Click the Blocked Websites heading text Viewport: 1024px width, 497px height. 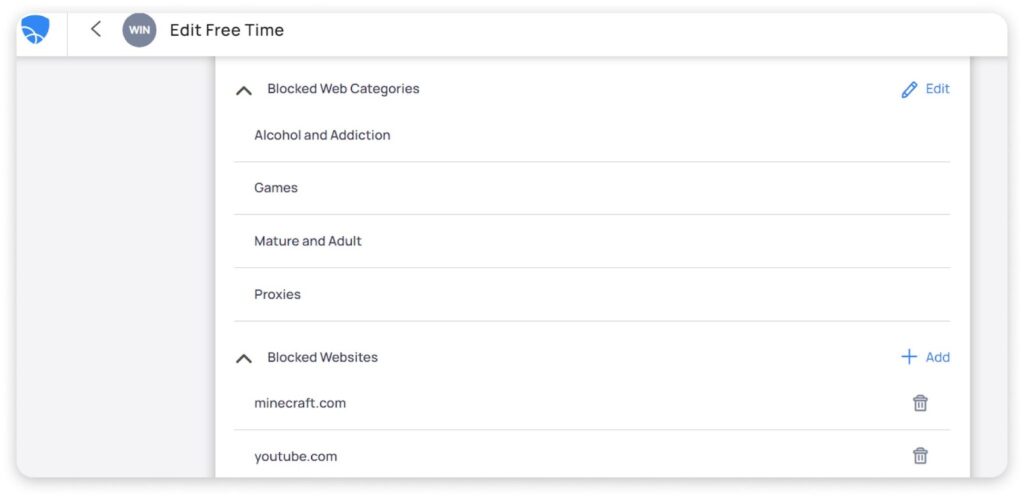(x=322, y=357)
